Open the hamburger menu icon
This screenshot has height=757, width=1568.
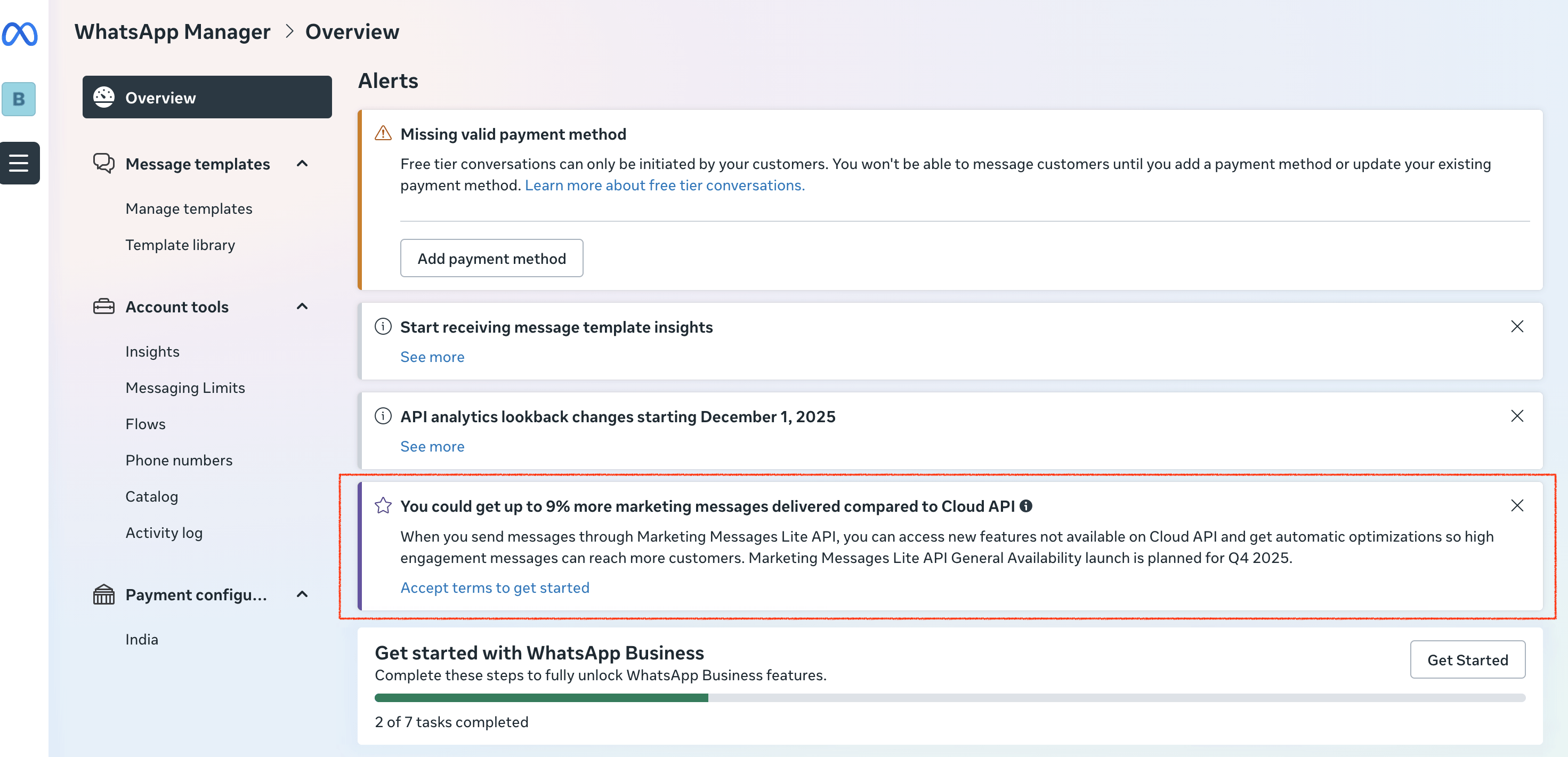click(x=19, y=163)
